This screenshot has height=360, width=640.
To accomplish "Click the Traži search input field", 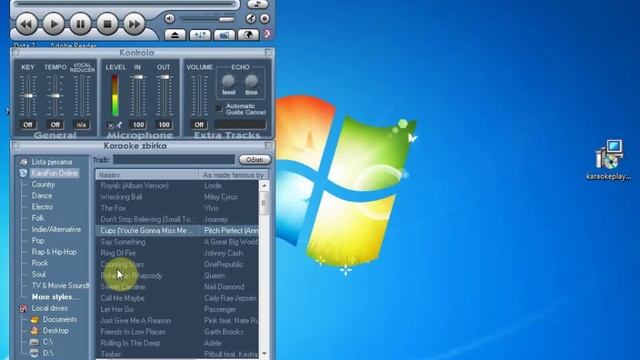I will pyautogui.click(x=174, y=160).
